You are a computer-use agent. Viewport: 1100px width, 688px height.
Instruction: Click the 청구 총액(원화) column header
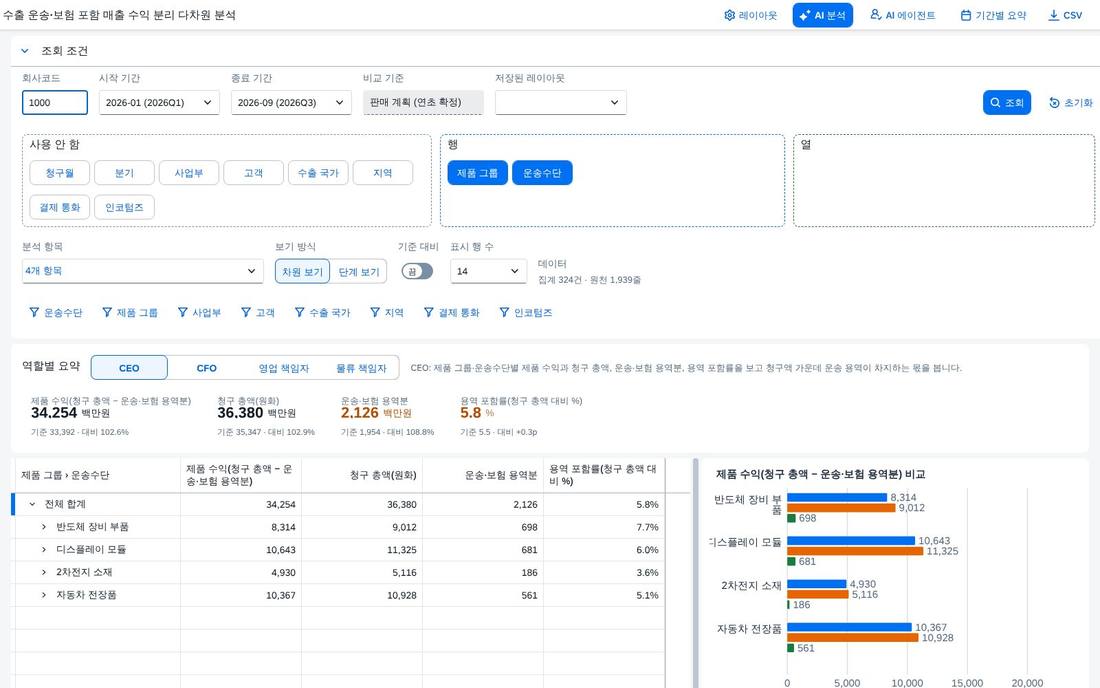(362, 475)
